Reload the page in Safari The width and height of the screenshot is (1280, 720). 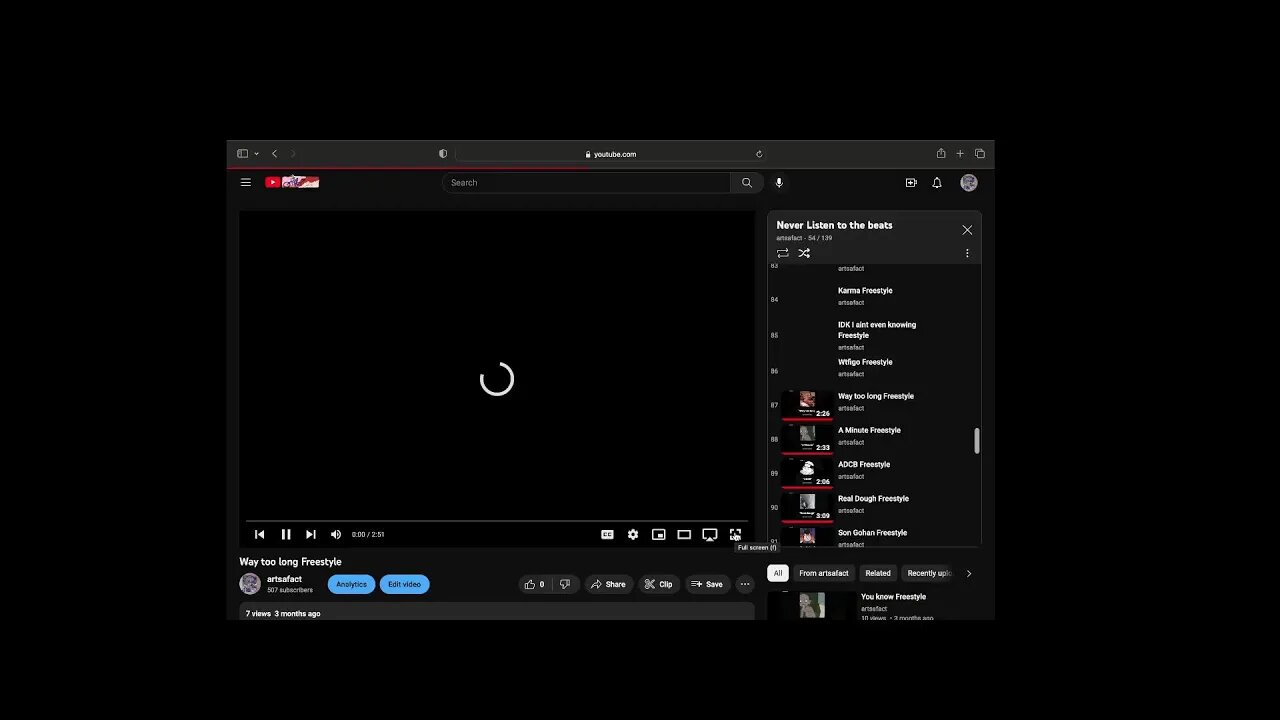coord(759,154)
